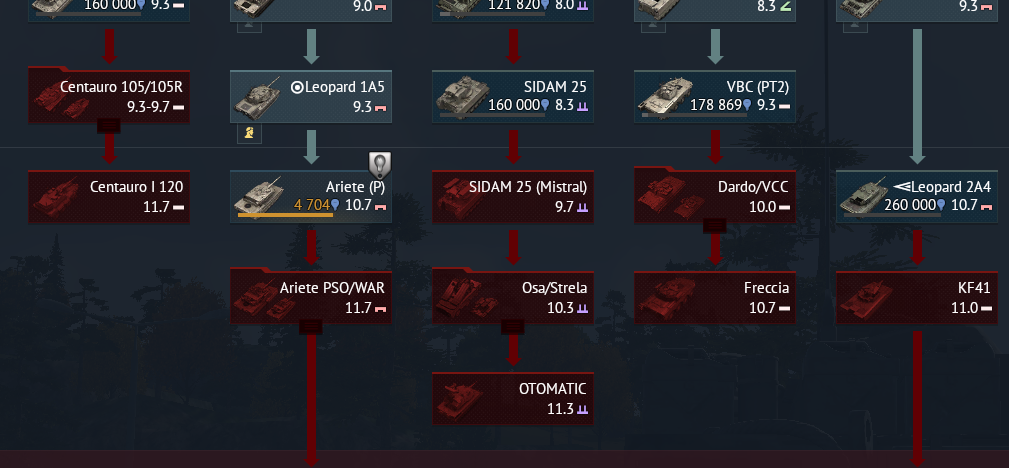Click the research lightbulb badge on Ariete (P)
This screenshot has width=1009, height=468.
pyautogui.click(x=380, y=165)
